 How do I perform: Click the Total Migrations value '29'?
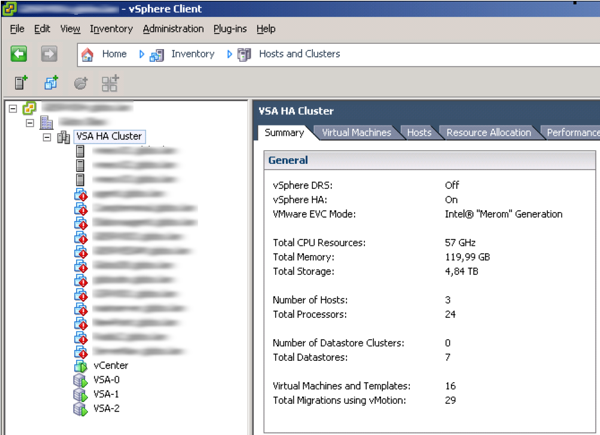pos(450,400)
